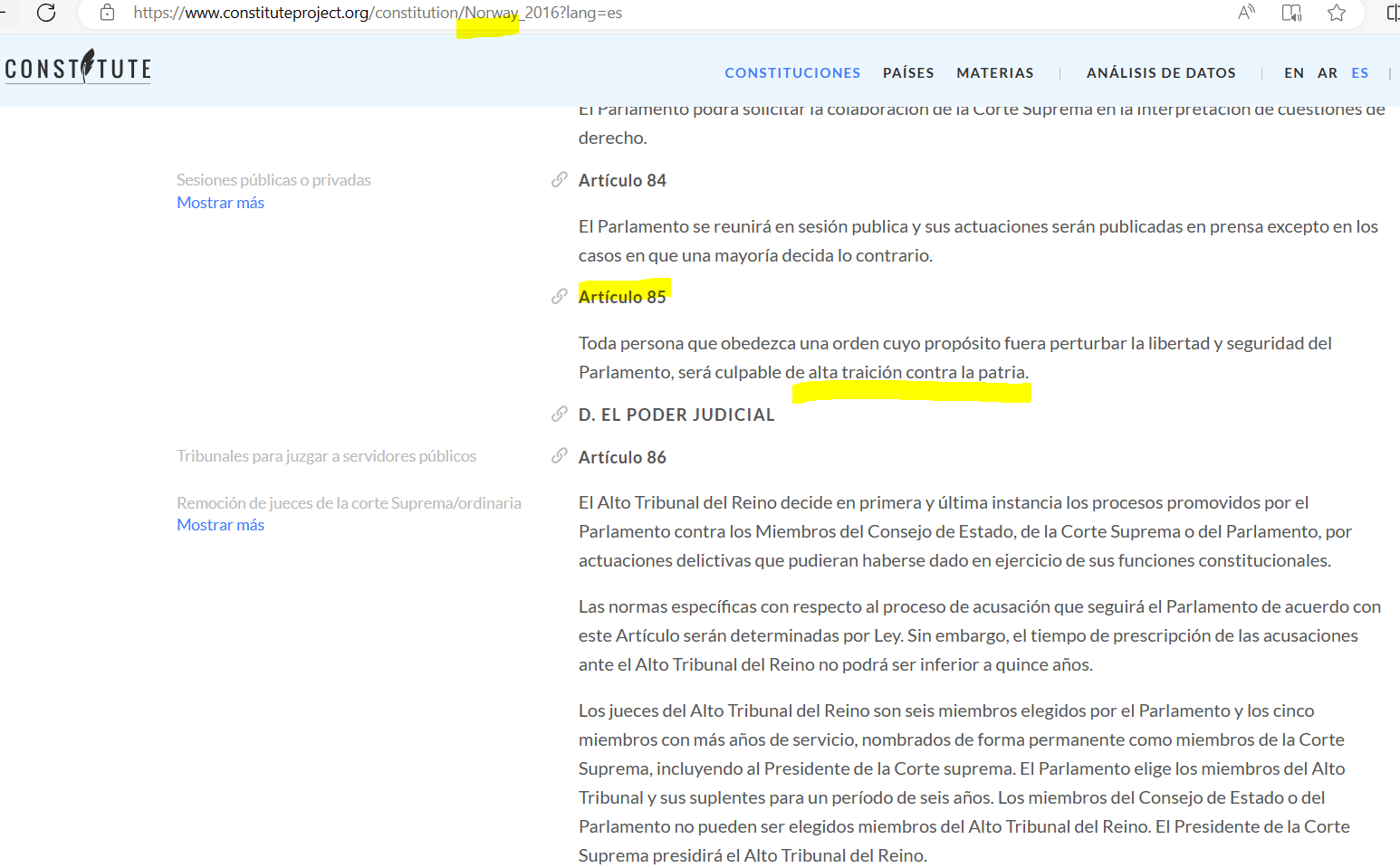
Task: Expand Mostrar más under Remoción de jueces
Action: (220, 525)
